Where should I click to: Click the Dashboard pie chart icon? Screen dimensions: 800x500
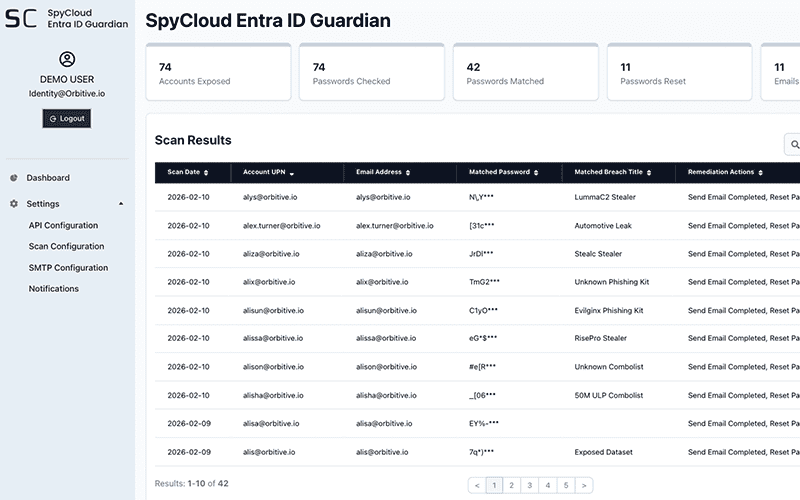(14, 178)
